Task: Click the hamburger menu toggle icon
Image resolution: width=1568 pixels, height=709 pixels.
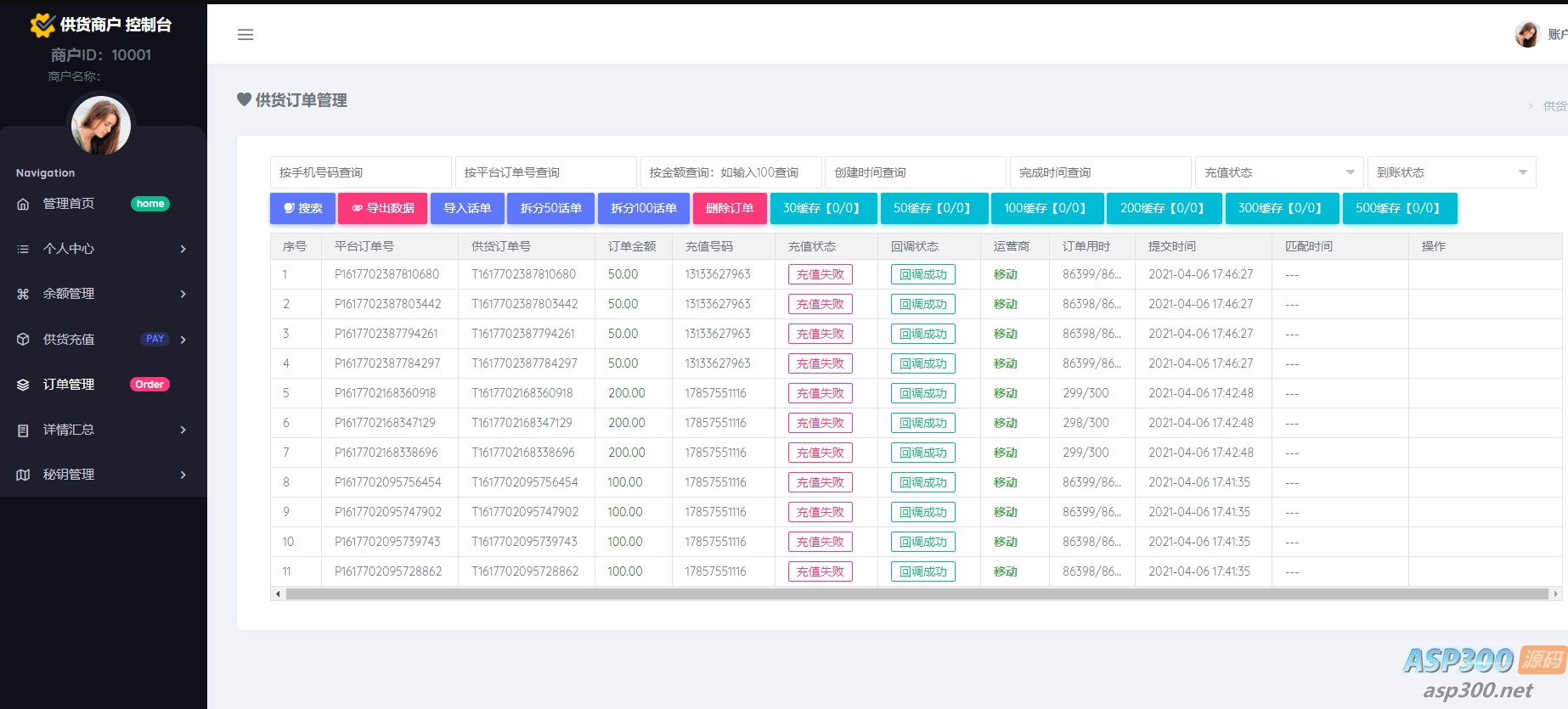Action: [245, 35]
